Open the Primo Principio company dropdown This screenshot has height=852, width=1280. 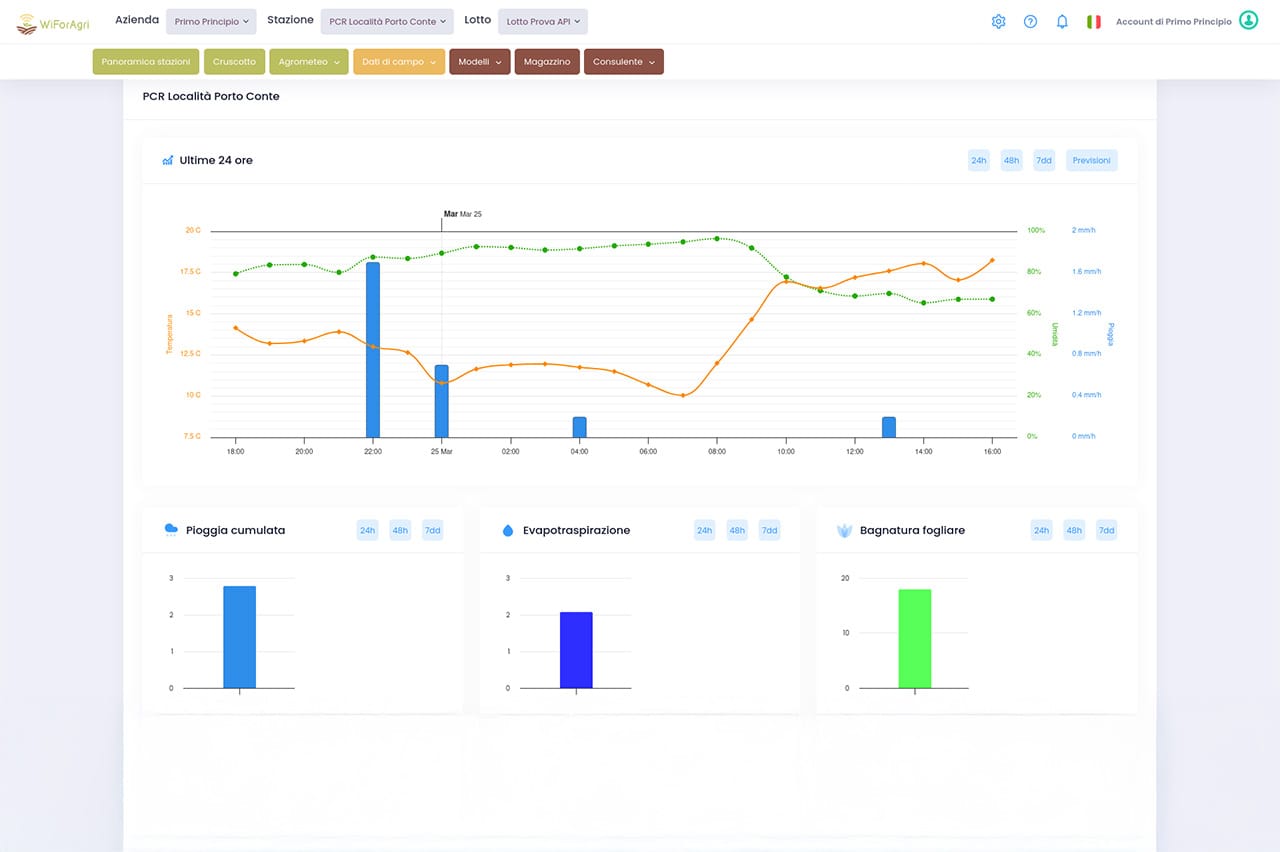210,21
